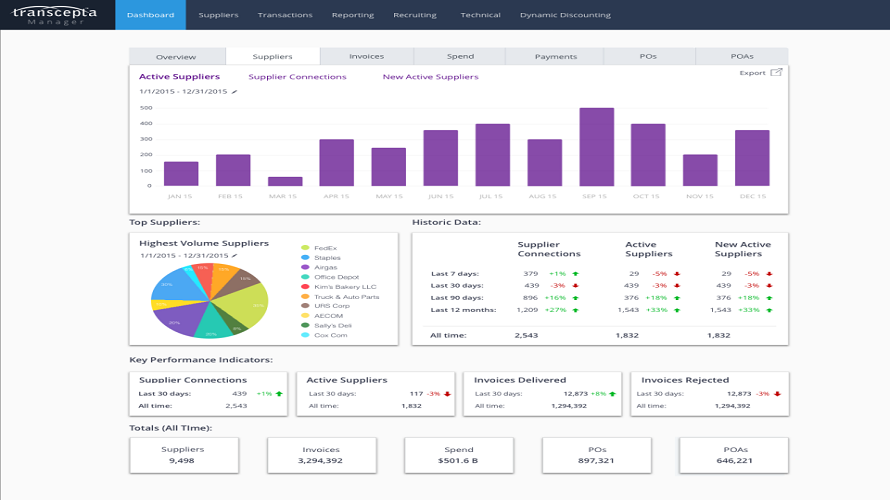Switch to the Invoices tab
Viewport: 890px width, 500px height.
pos(367,56)
